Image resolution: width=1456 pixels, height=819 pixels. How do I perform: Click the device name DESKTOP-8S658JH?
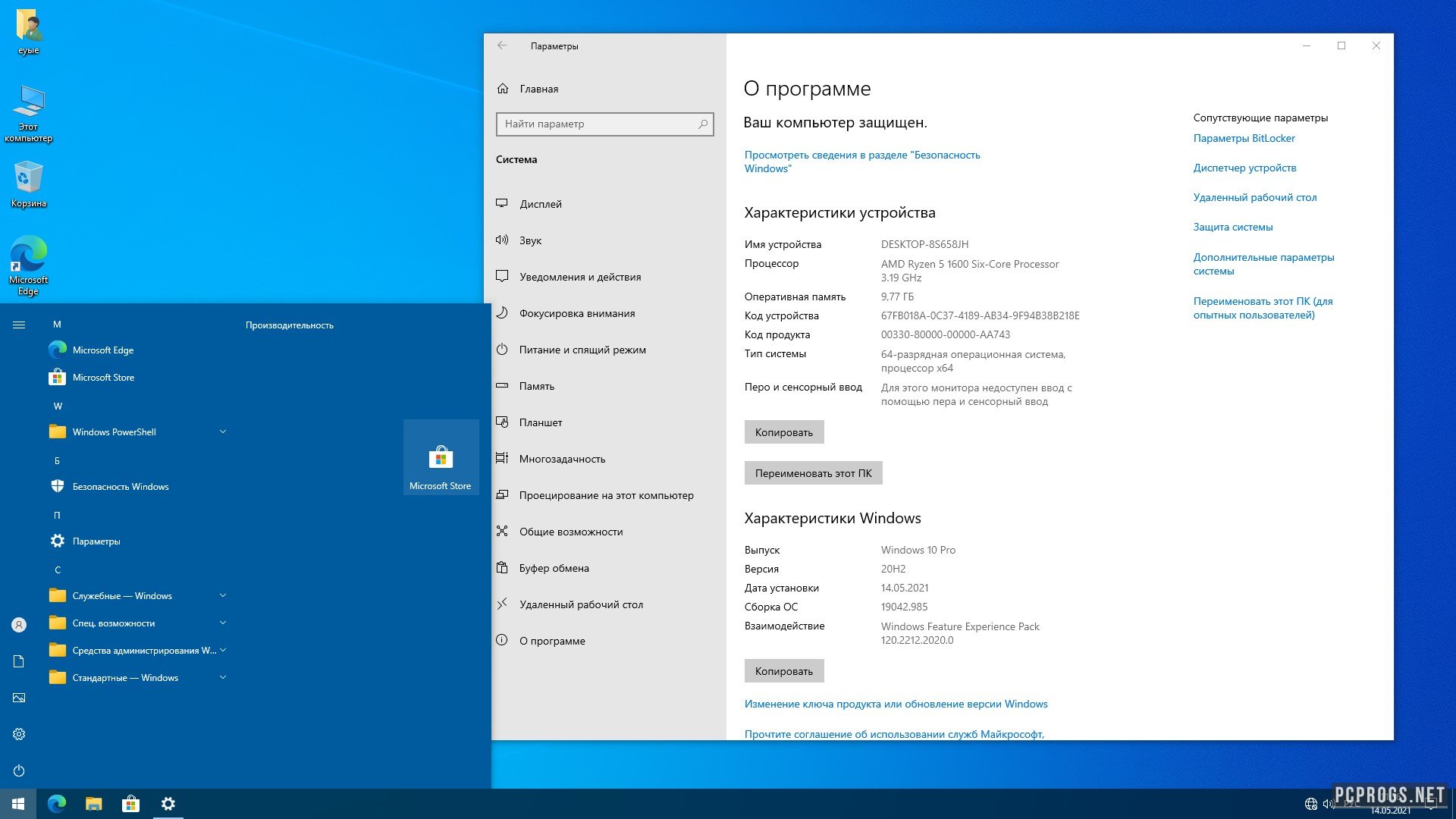pos(924,244)
